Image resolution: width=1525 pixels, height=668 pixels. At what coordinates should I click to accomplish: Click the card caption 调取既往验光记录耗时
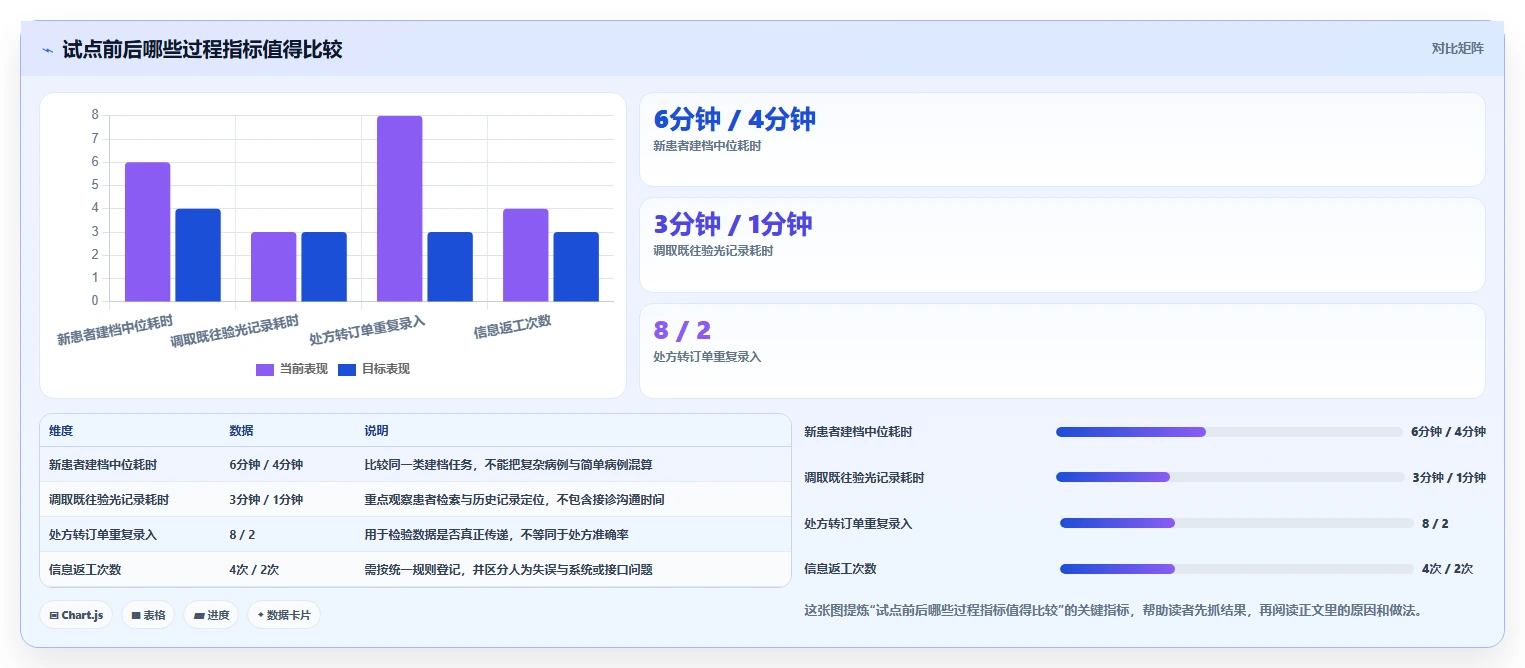[x=713, y=251]
